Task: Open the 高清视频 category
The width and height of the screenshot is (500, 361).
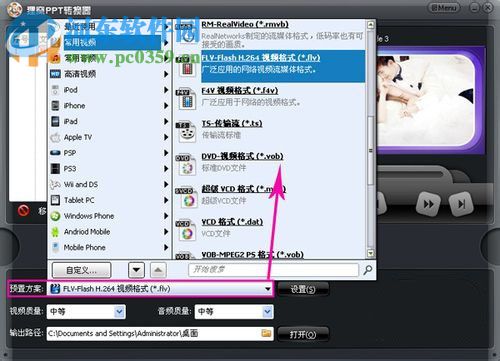Action: tap(80, 74)
